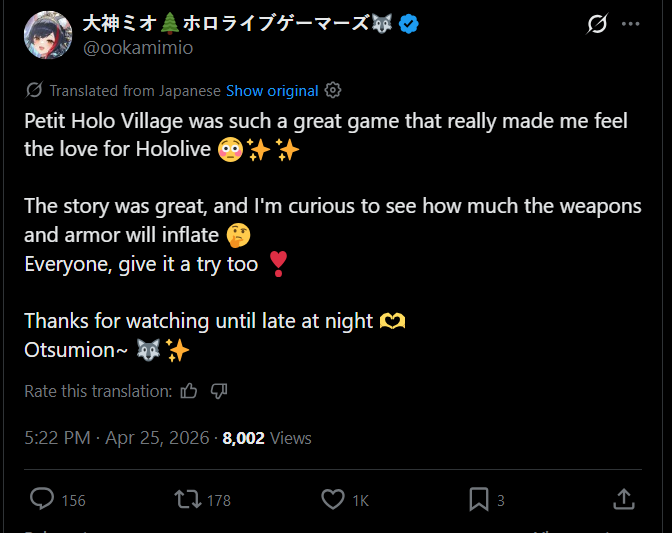Image resolution: width=672 pixels, height=533 pixels.
Task: Click the repost arrows icon
Action: point(188,500)
